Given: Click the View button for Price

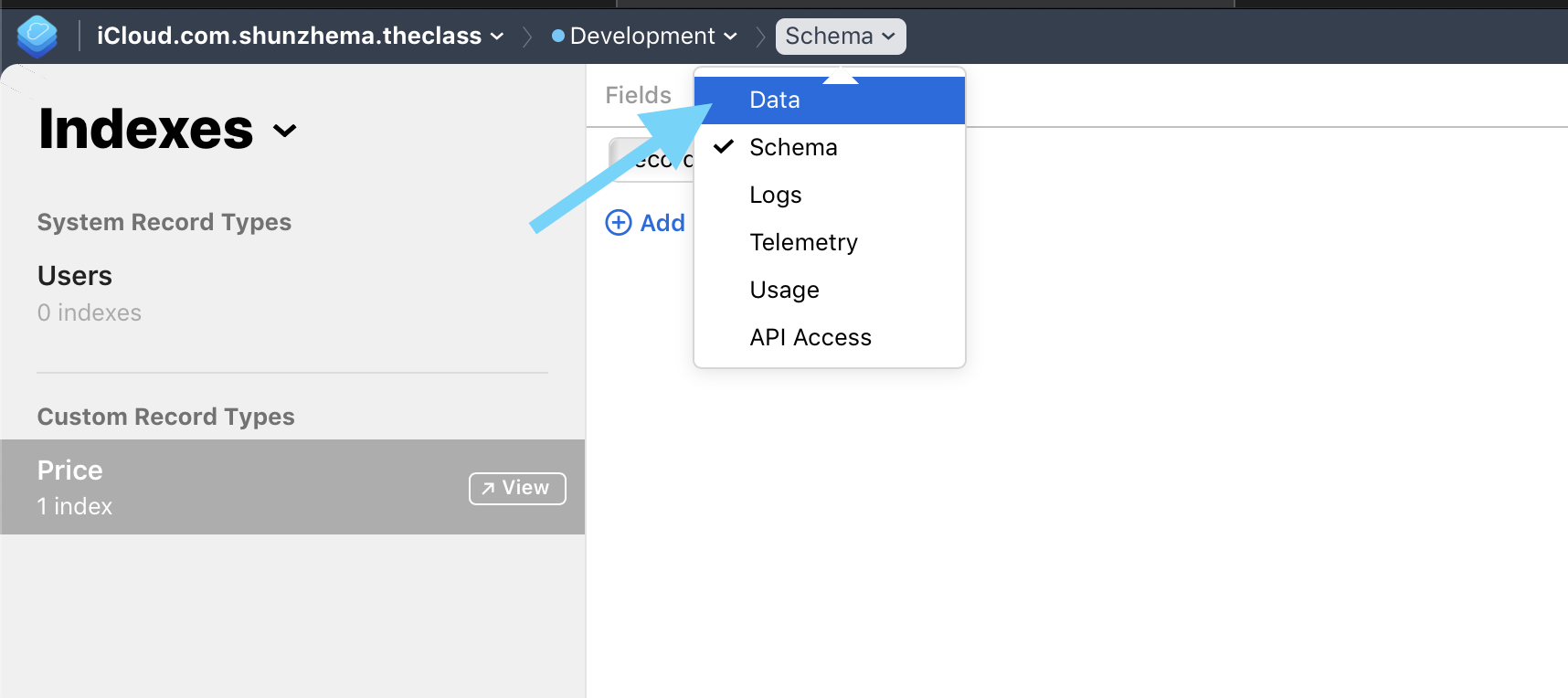Looking at the screenshot, I should pos(517,489).
